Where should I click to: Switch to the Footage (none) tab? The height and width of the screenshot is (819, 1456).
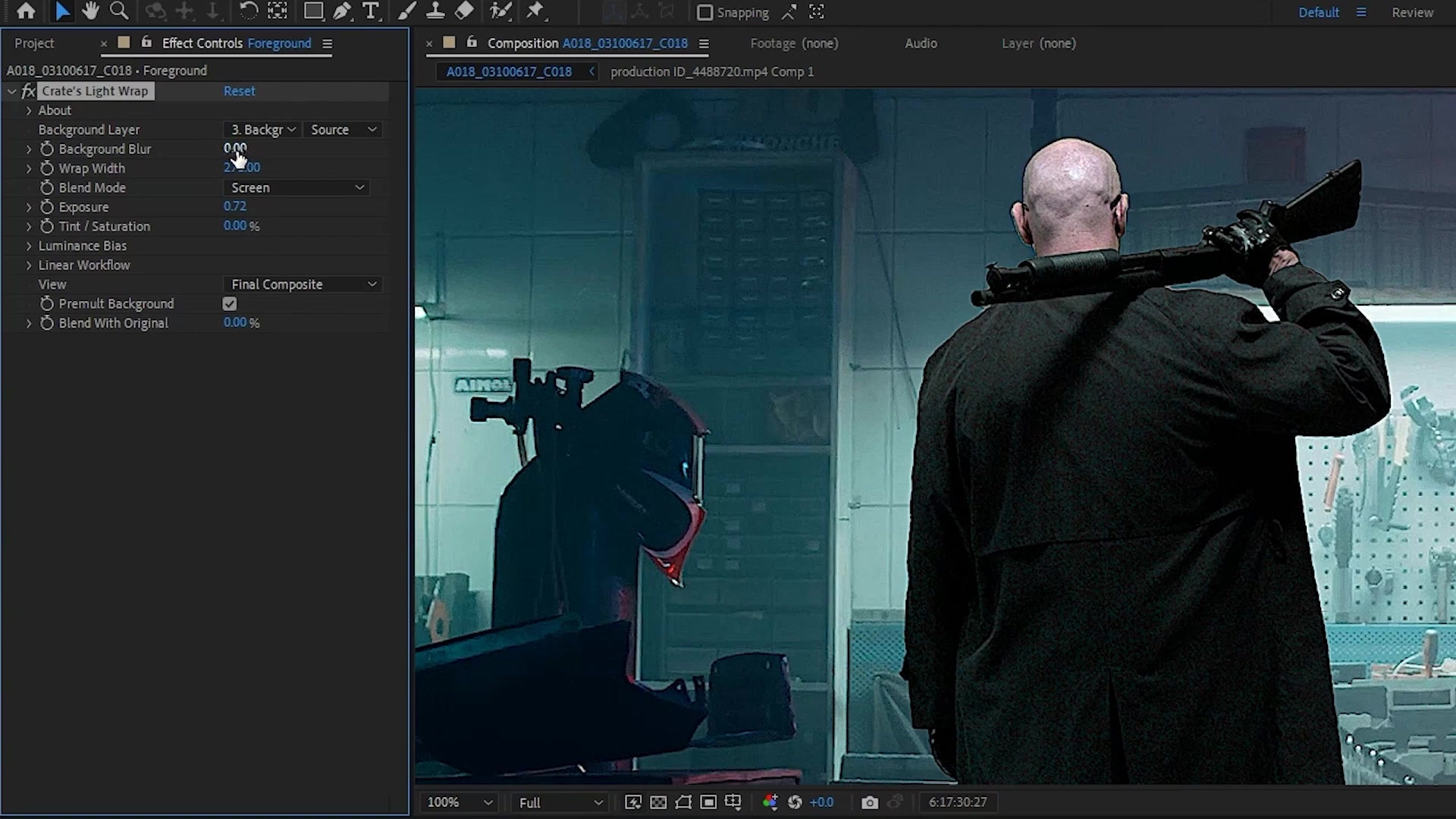794,43
